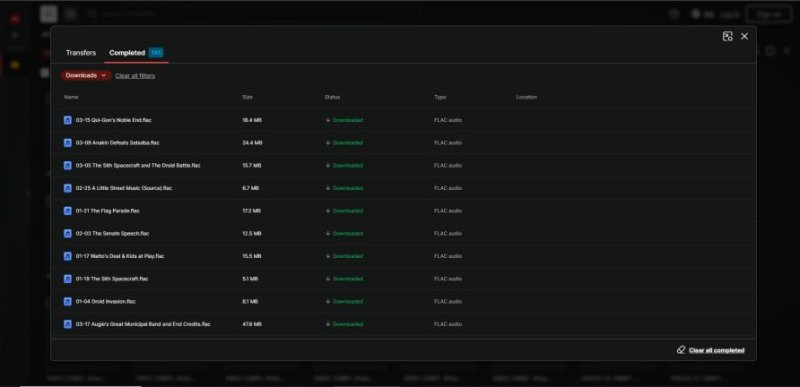Click download arrow icon in Droid Battle row
Screen dimensions: 800x387
tap(328, 166)
